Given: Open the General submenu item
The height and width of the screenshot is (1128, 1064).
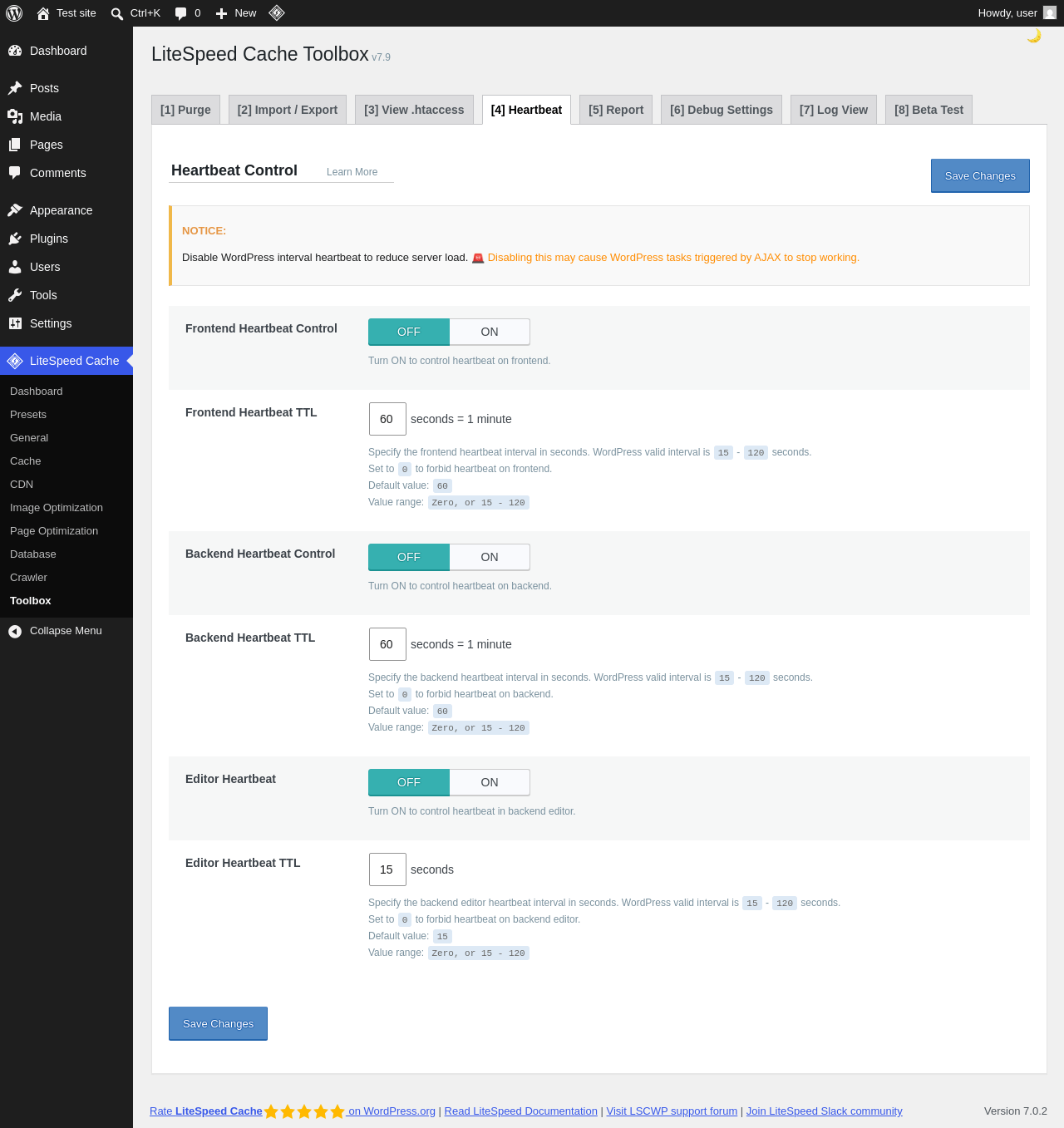Looking at the screenshot, I should (66, 438).
